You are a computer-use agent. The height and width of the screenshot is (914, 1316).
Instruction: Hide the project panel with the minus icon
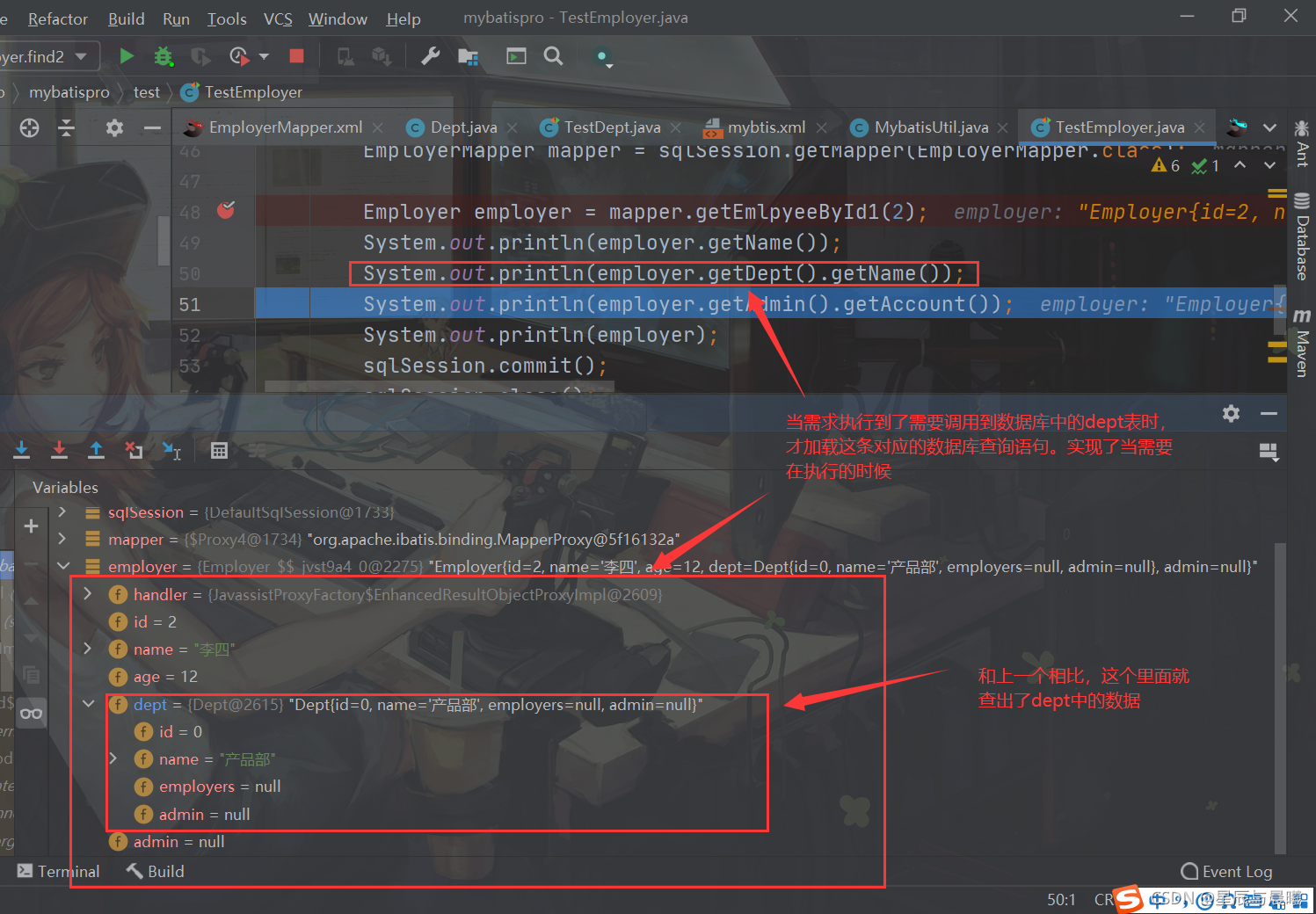click(x=152, y=127)
